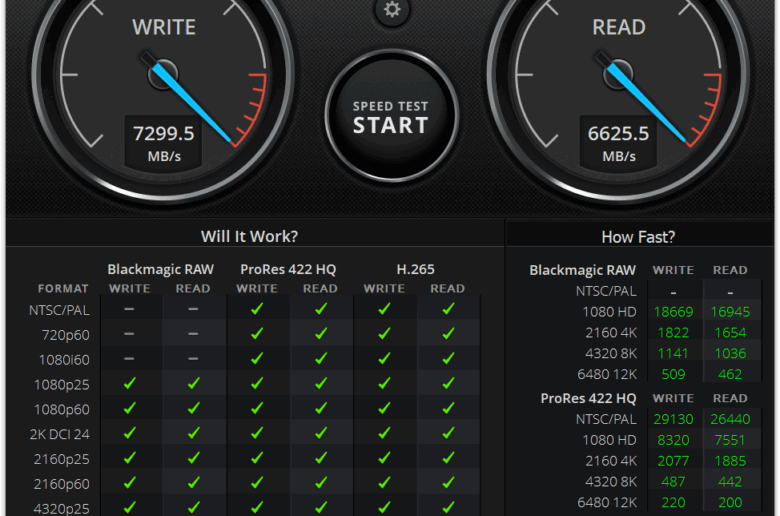Select the READ gauge title
Screen dimensions: 780x516
[619, 27]
